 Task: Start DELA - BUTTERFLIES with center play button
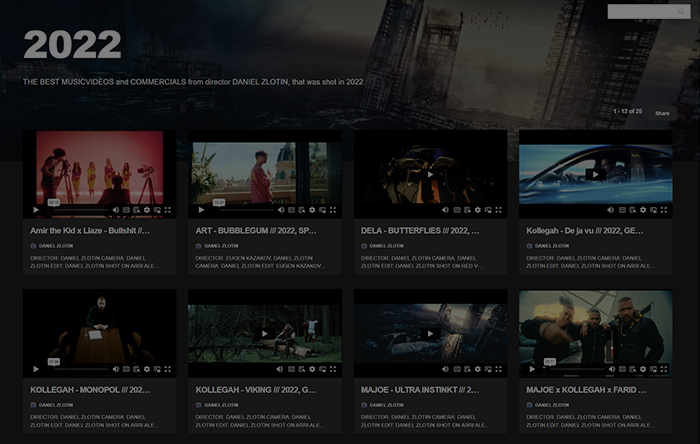click(430, 174)
